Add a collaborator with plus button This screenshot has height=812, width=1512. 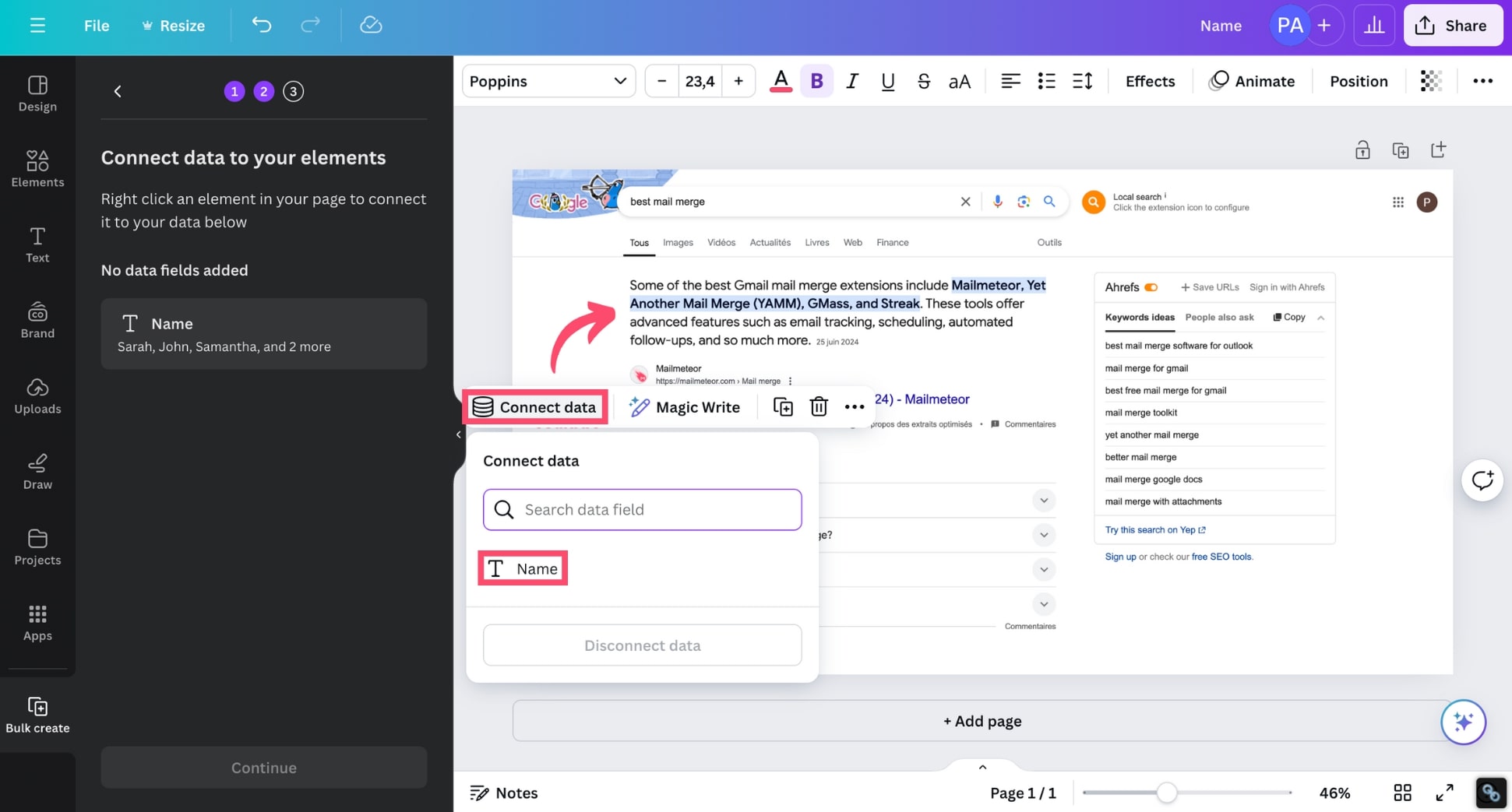(1324, 26)
